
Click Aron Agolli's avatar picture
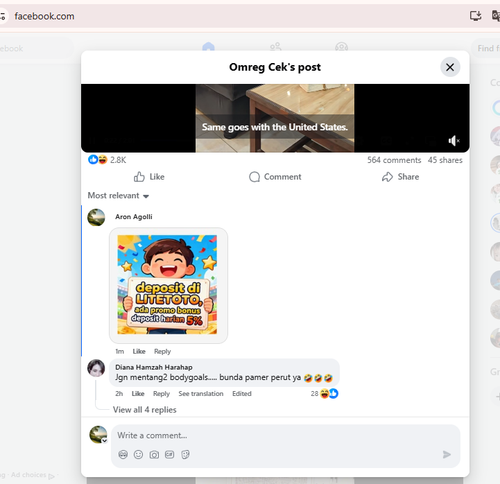coord(96,217)
